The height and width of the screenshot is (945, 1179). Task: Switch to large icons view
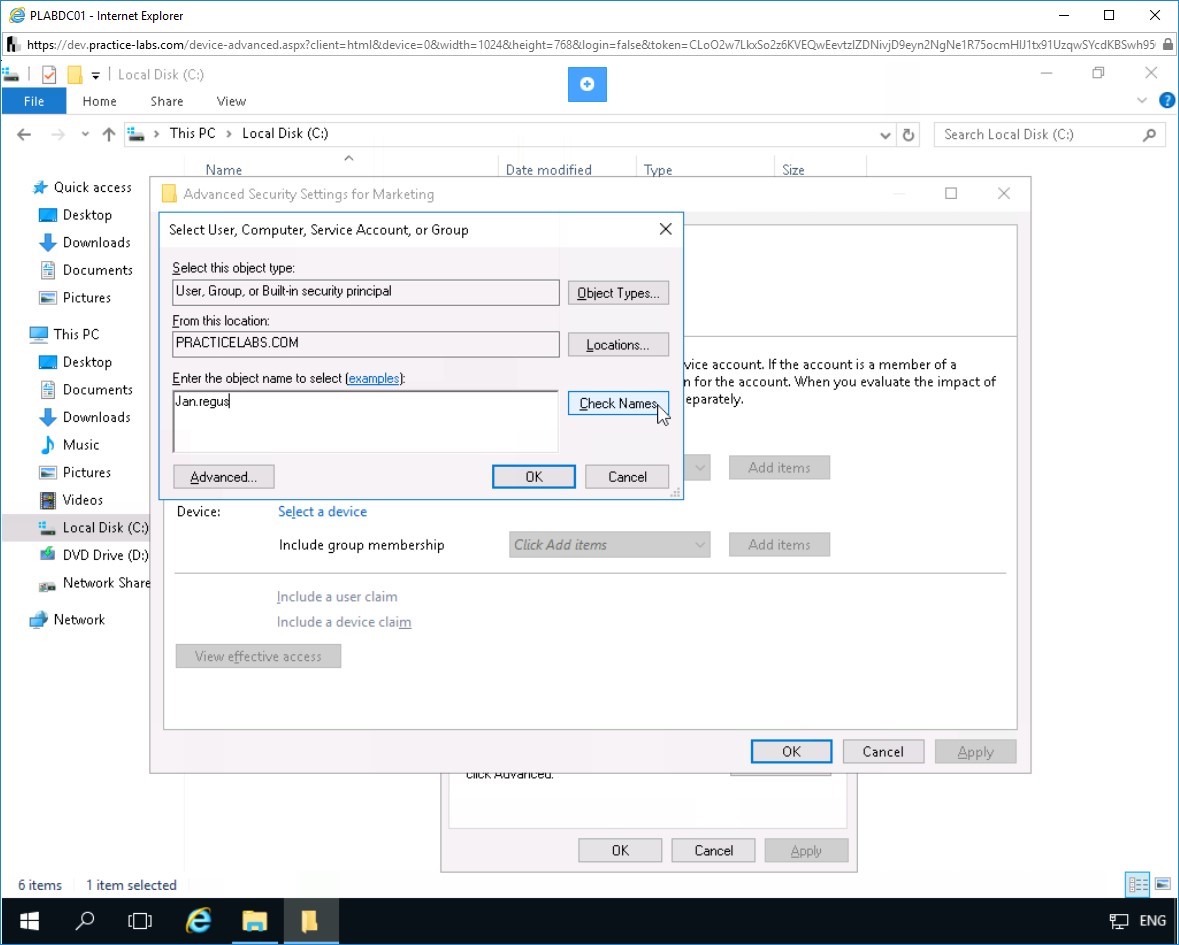point(1162,884)
